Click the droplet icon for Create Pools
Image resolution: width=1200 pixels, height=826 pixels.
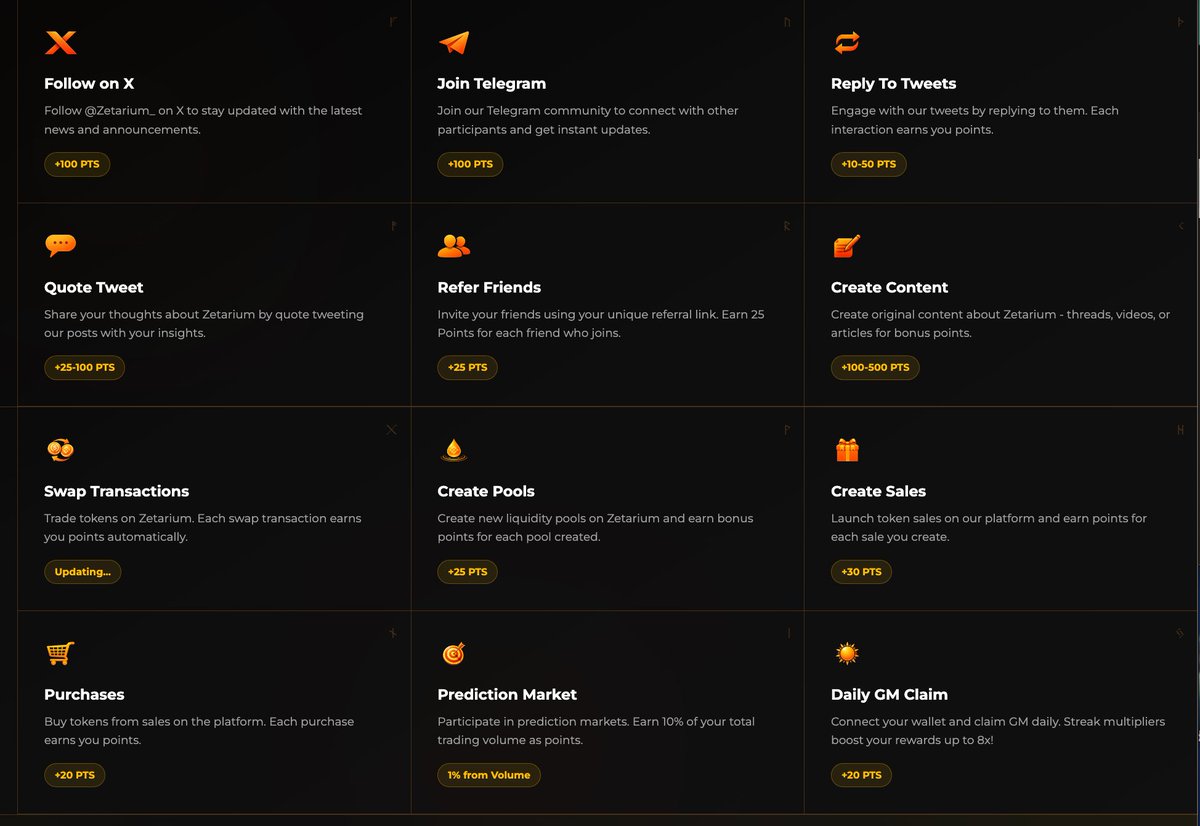(454, 450)
